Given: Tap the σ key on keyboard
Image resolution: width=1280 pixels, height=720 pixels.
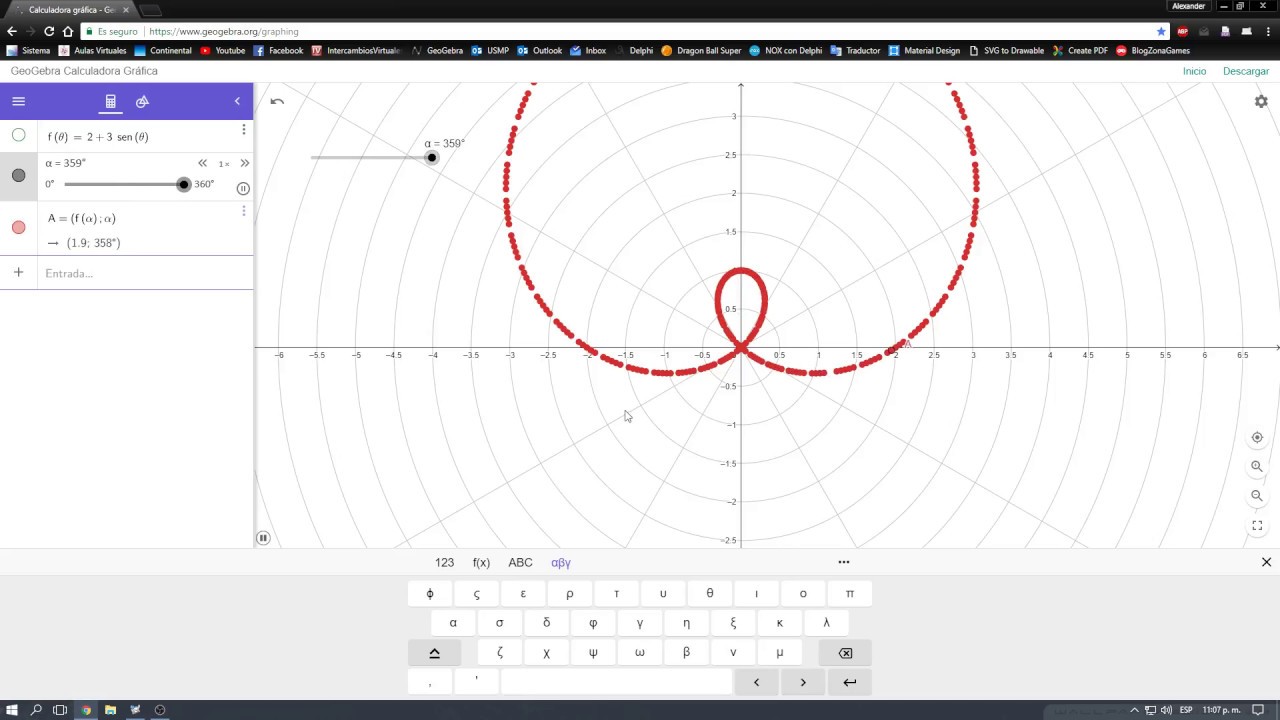Looking at the screenshot, I should (x=500, y=623).
